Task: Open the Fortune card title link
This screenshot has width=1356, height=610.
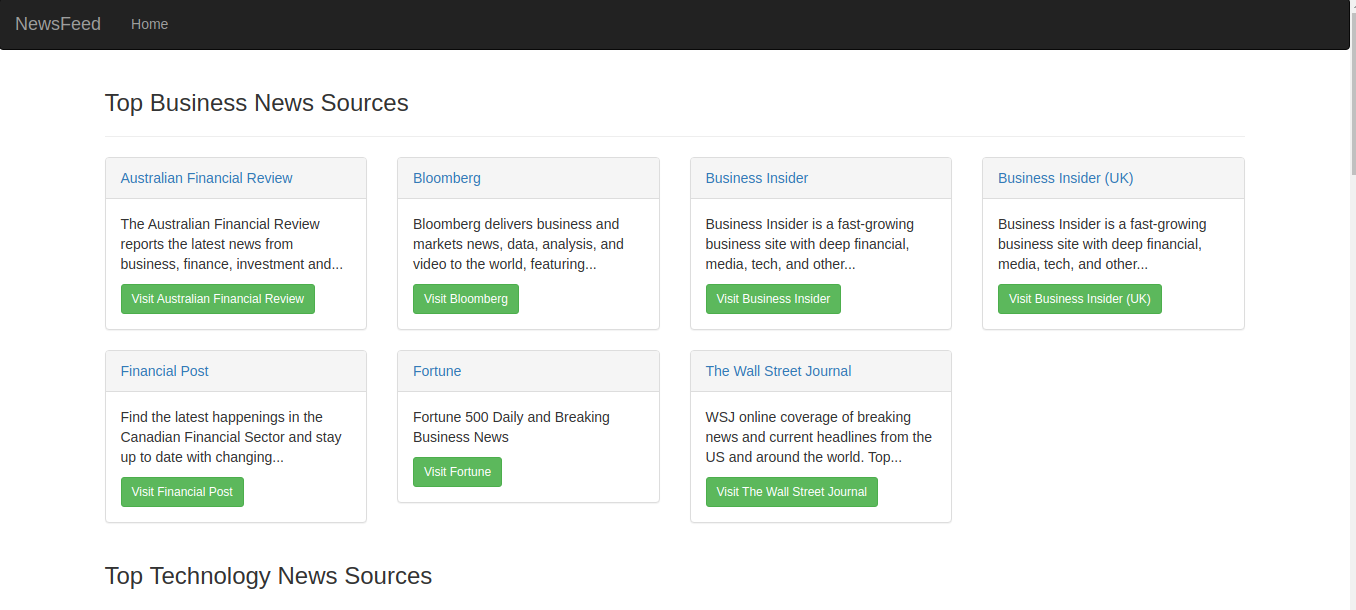Action: tap(437, 371)
